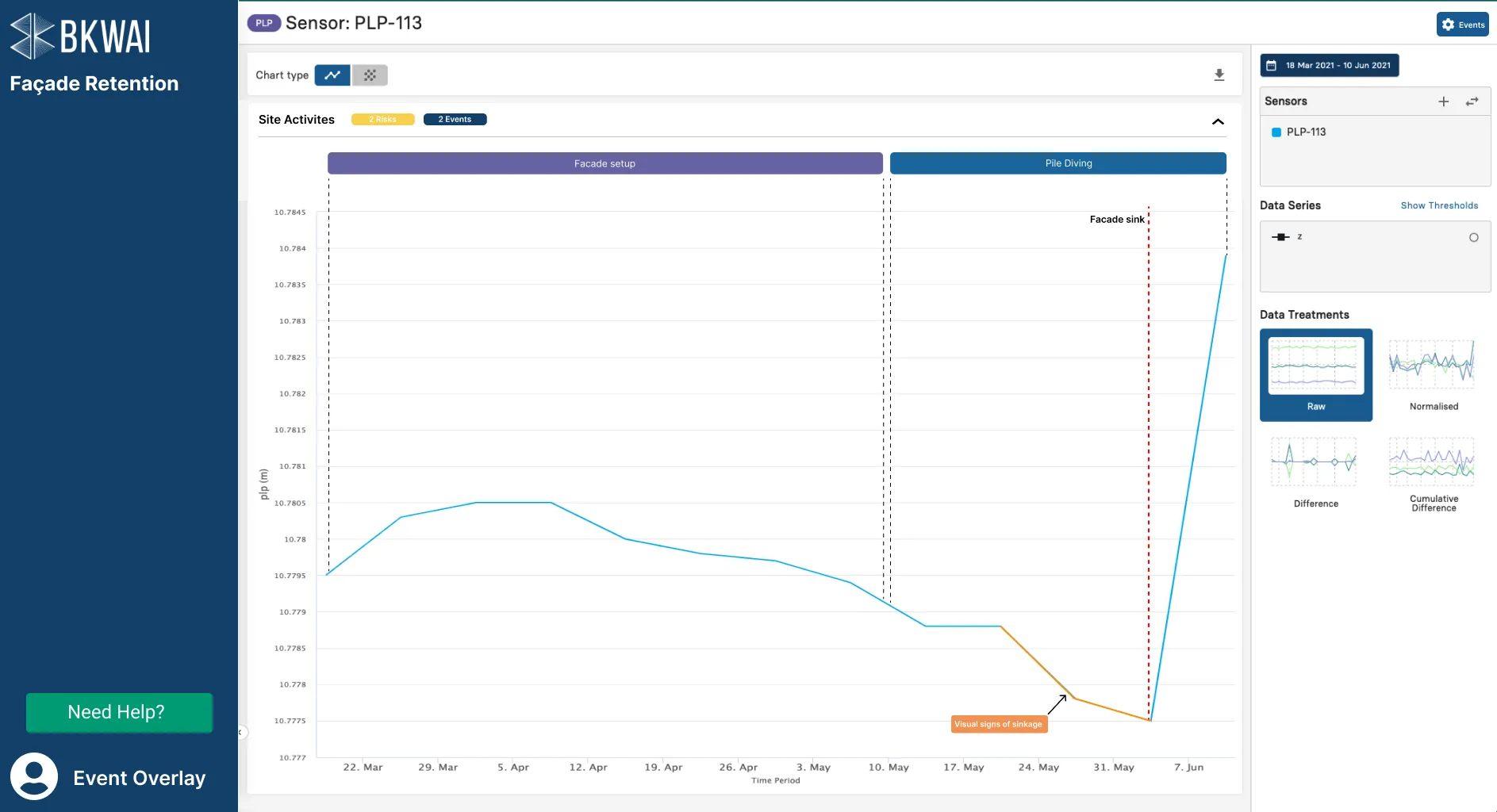Select the line chart type icon

[x=332, y=75]
